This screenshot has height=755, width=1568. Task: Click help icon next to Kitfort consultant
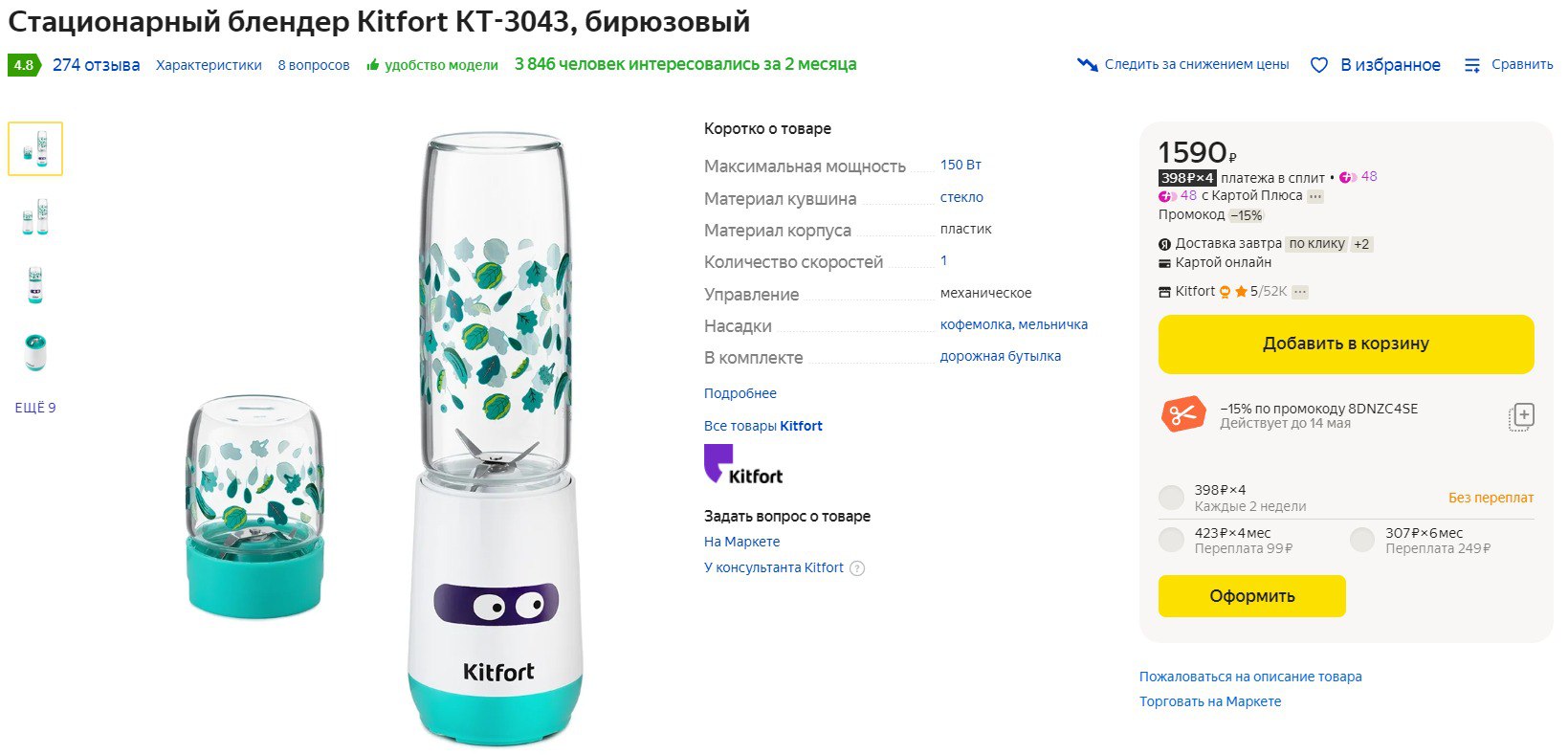[857, 568]
